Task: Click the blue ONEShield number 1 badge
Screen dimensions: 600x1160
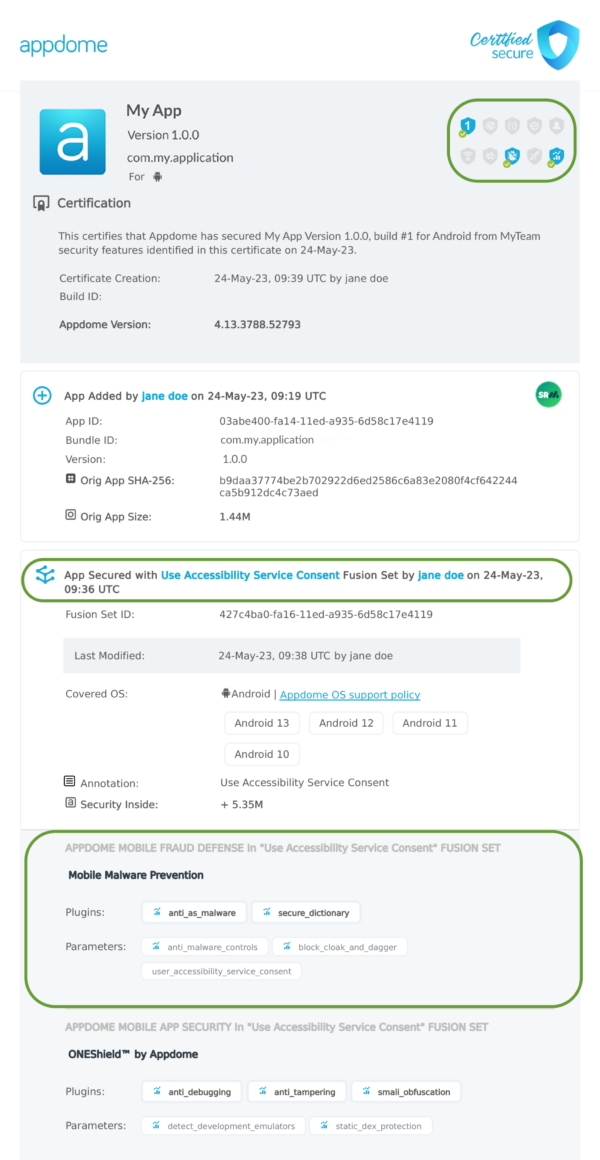Action: (x=465, y=126)
